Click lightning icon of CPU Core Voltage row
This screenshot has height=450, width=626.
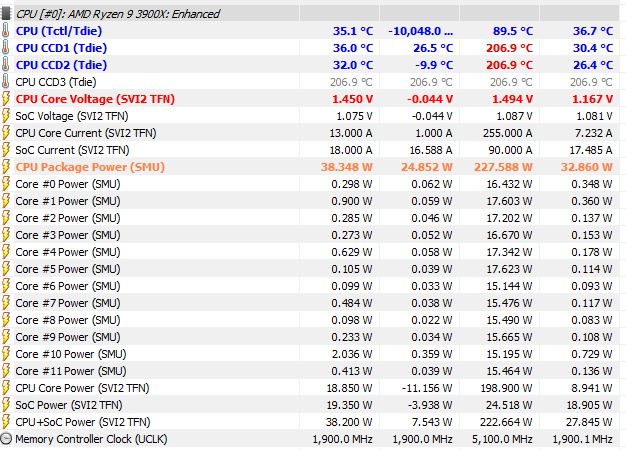click(x=6, y=99)
